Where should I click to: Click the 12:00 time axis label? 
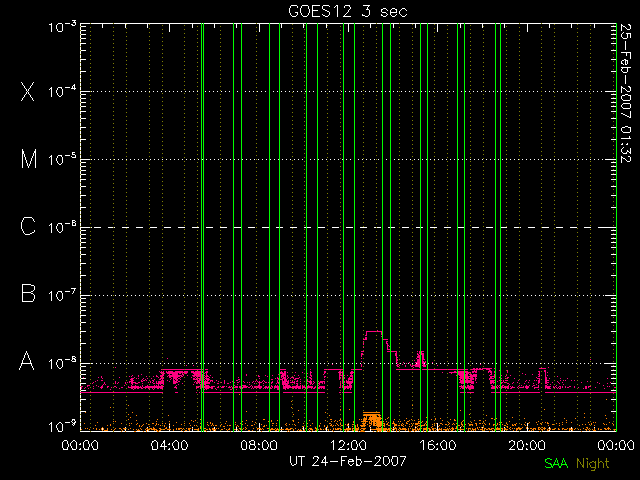(348, 444)
